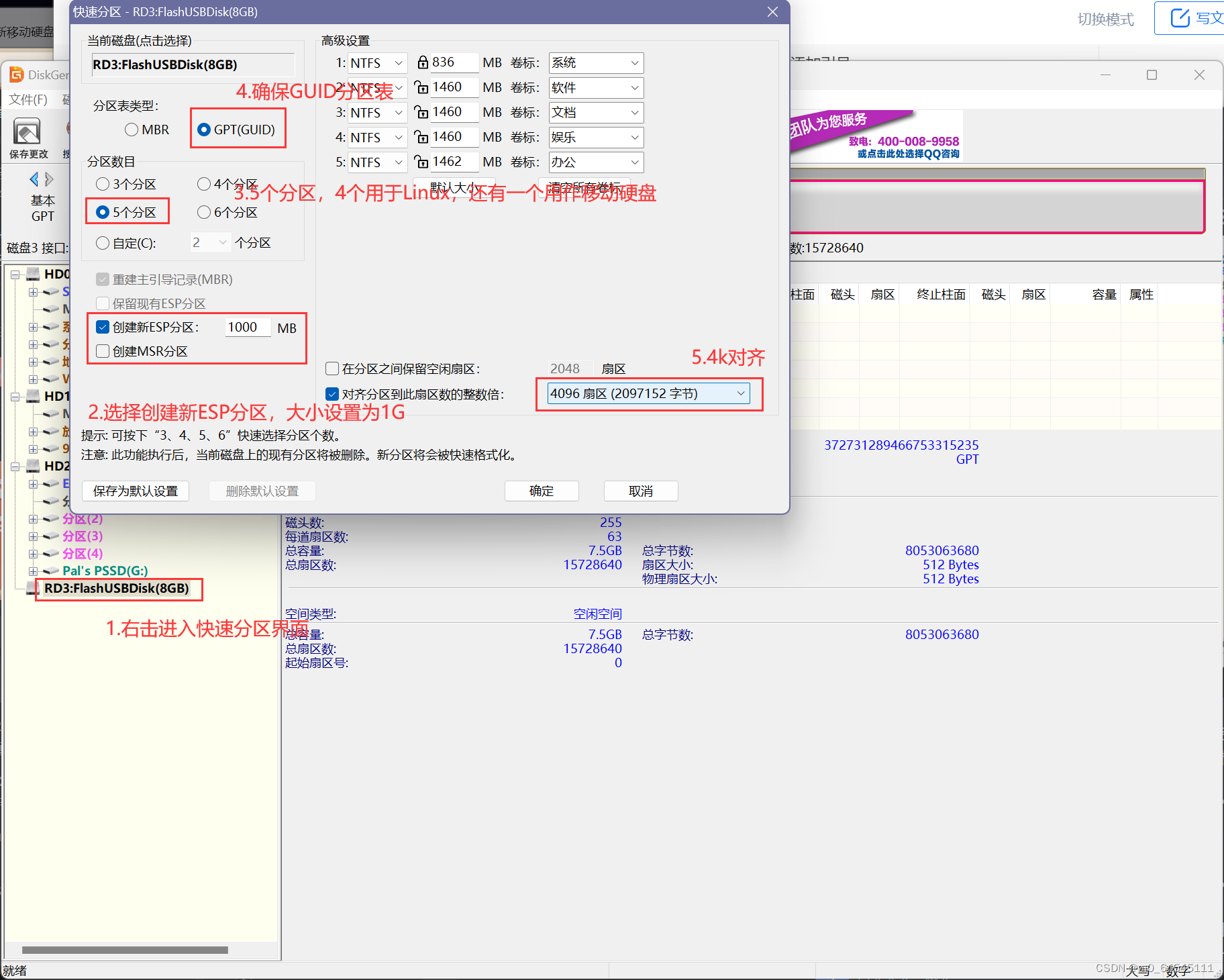Select Pal's PSSD(G:) in disk tree
The image size is (1224, 980).
[x=105, y=571]
